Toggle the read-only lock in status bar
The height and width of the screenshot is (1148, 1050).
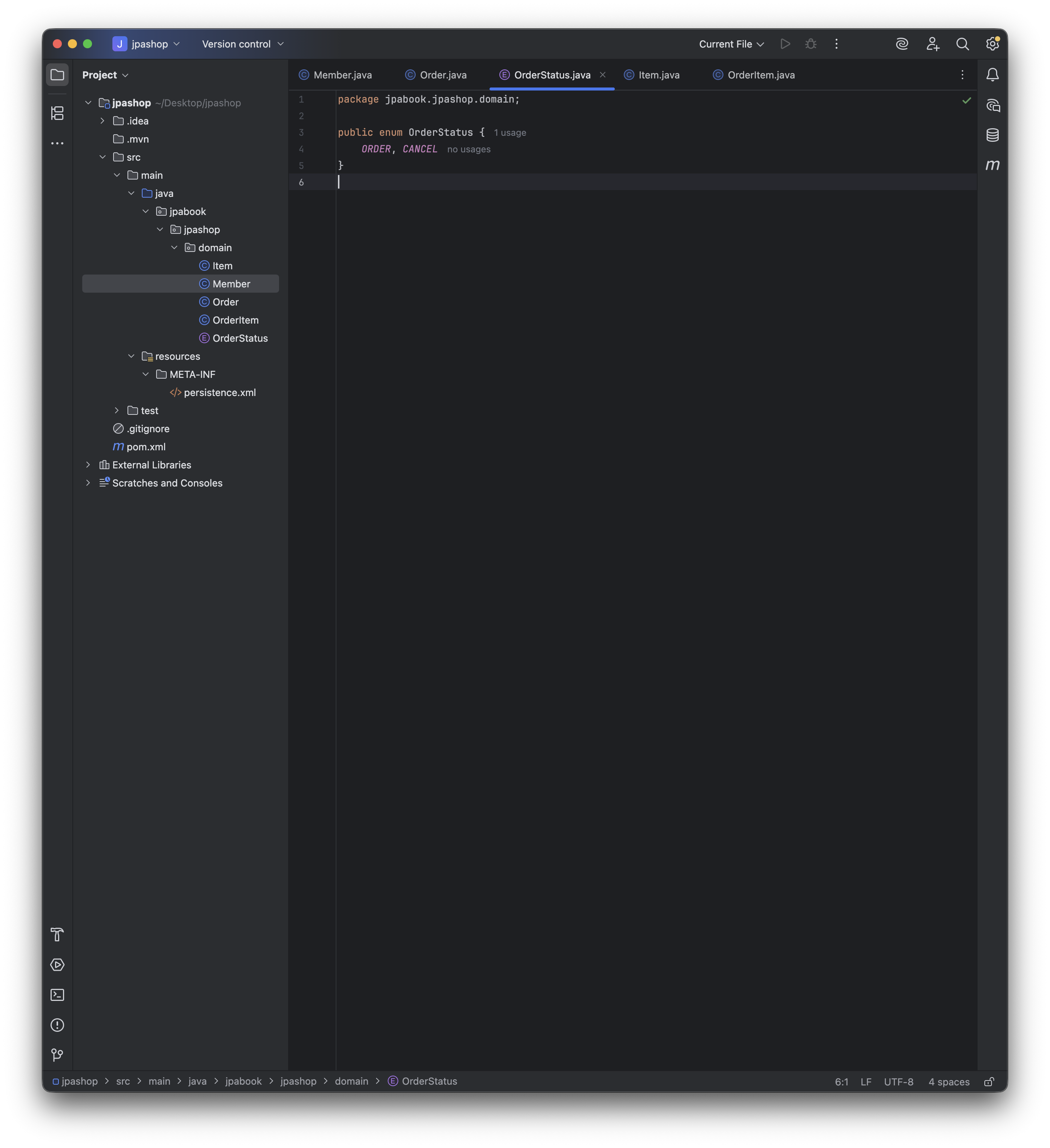[x=989, y=1081]
